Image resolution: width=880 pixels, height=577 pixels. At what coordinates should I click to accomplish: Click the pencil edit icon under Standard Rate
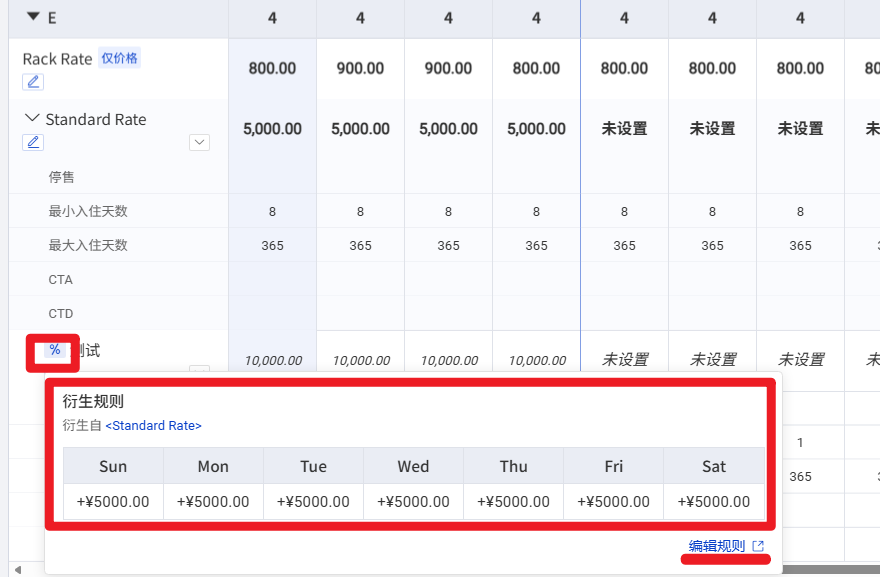pos(33,143)
